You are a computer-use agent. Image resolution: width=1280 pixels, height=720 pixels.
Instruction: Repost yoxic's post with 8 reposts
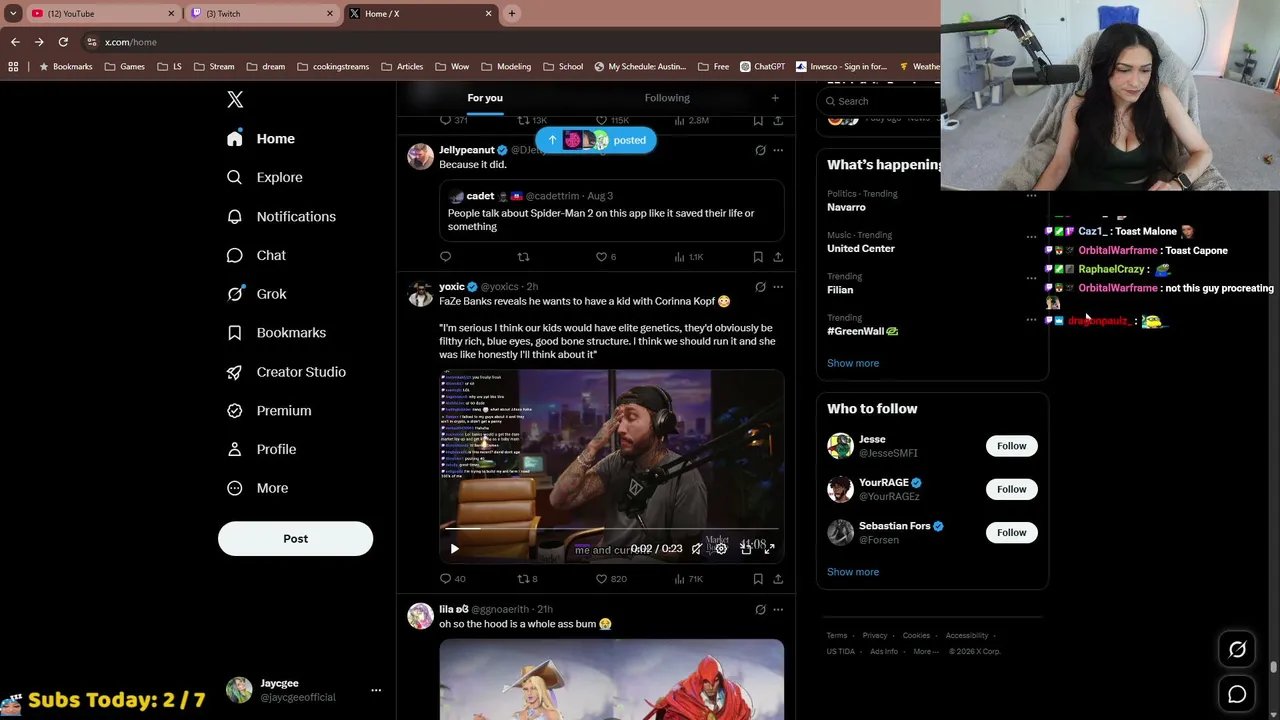coord(527,579)
